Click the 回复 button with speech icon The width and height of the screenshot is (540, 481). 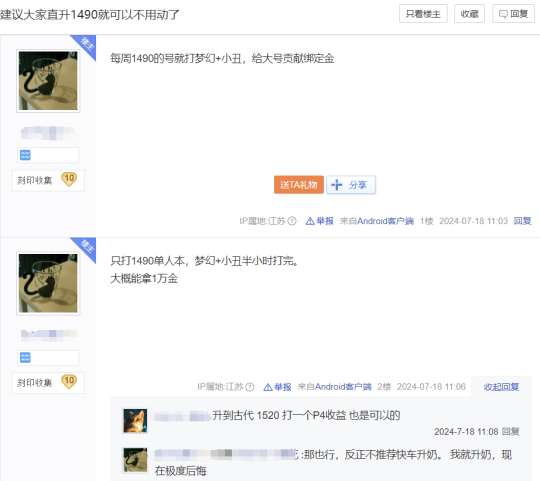tap(513, 14)
